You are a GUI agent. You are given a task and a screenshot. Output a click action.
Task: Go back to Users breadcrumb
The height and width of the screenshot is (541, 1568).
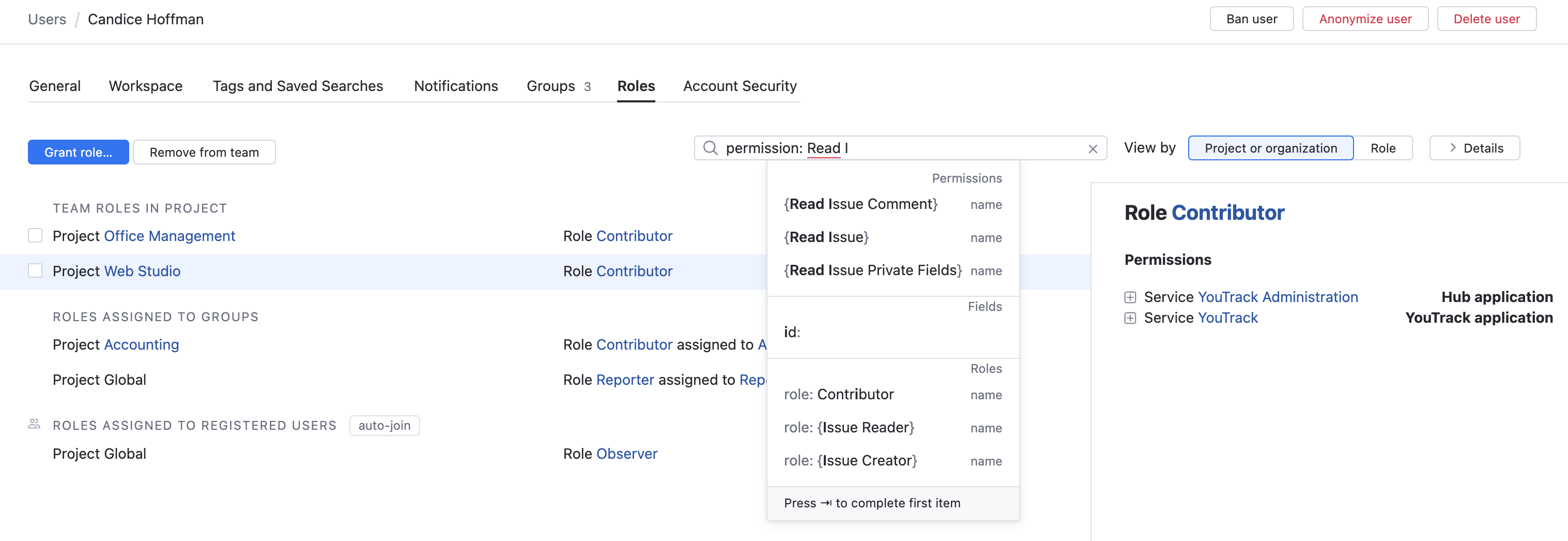47,20
